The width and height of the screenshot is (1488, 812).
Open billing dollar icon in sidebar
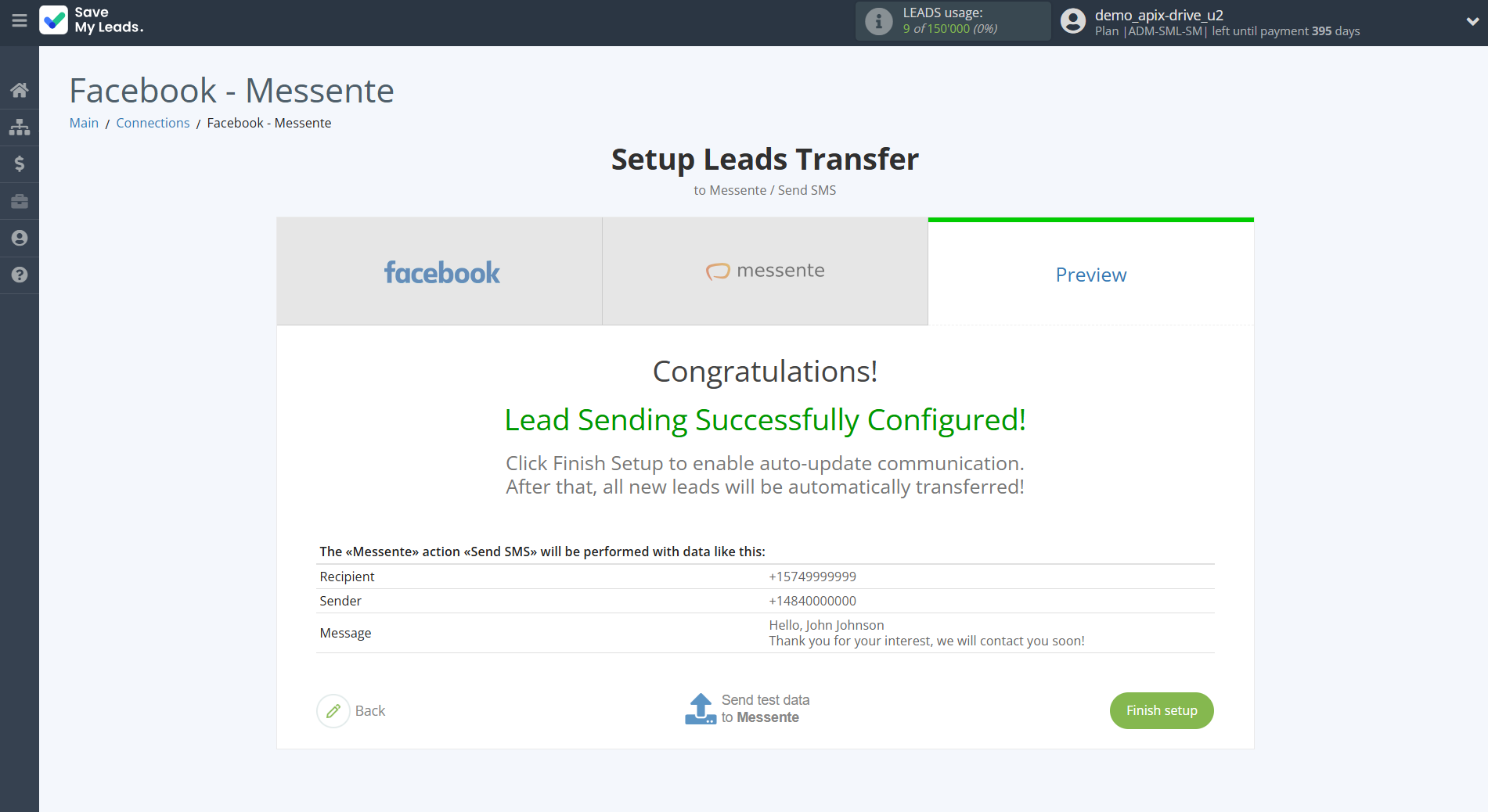20,163
